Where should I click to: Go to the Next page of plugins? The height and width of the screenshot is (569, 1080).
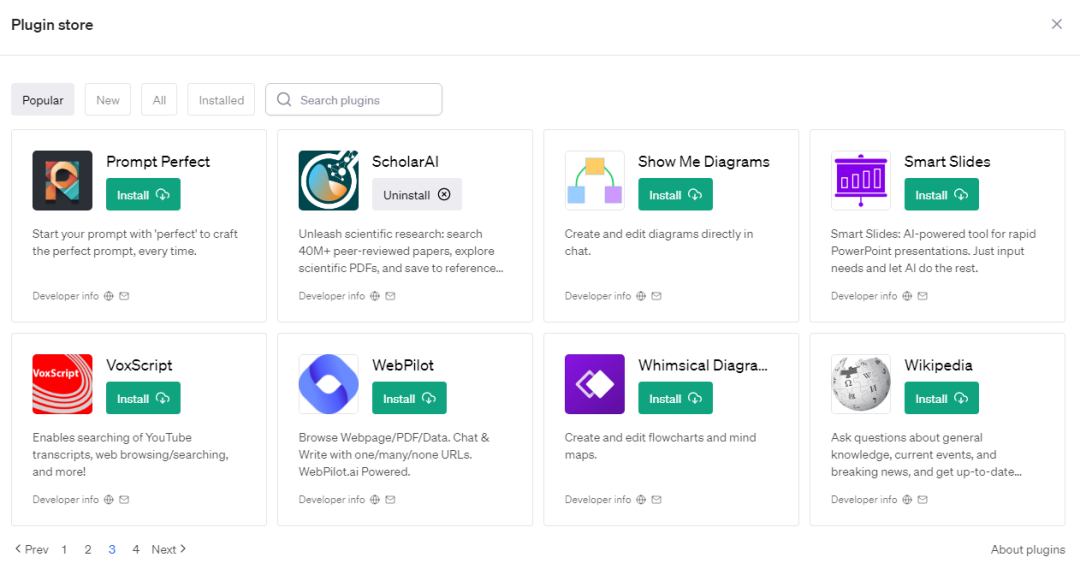(168, 549)
